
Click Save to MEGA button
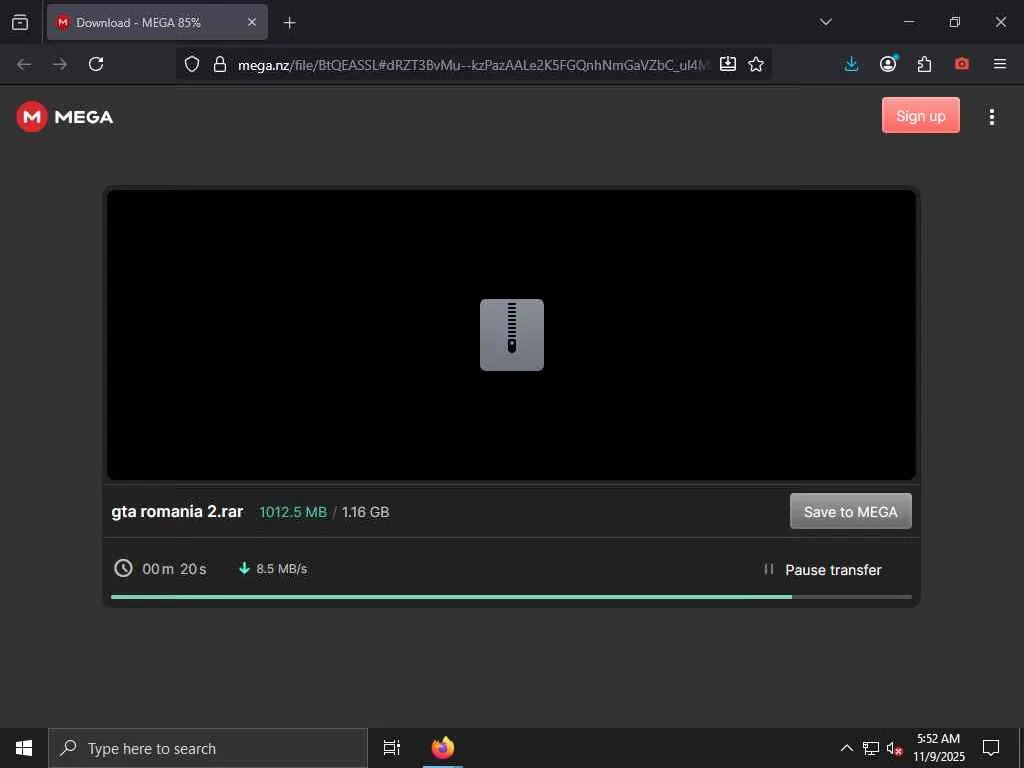coord(850,511)
